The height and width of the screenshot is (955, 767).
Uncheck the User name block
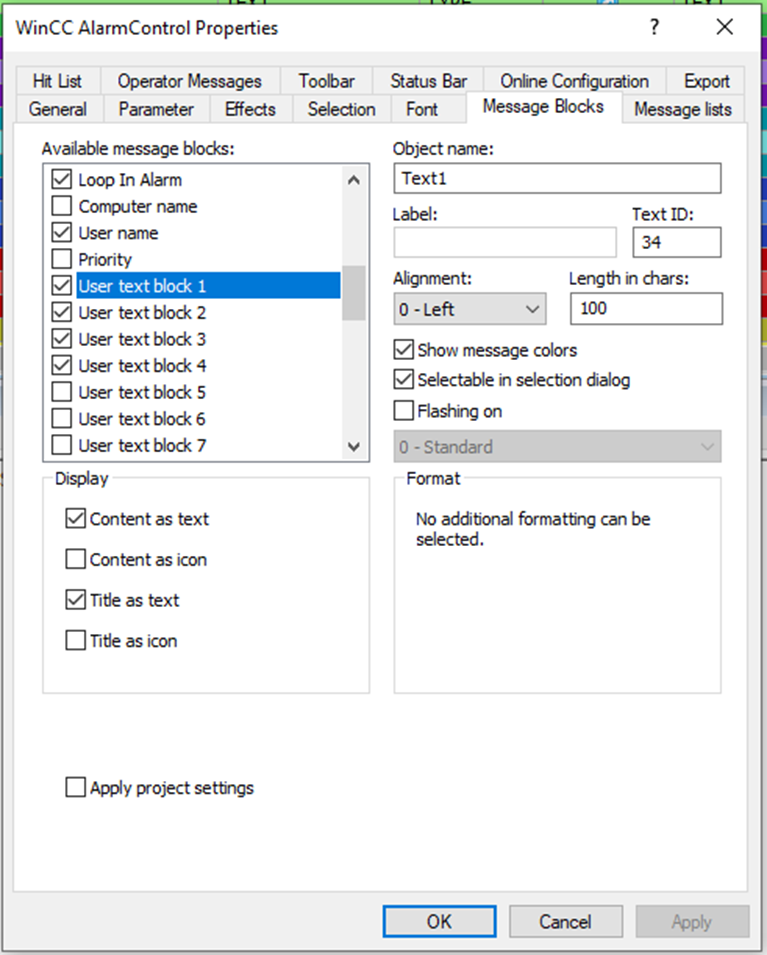62,233
